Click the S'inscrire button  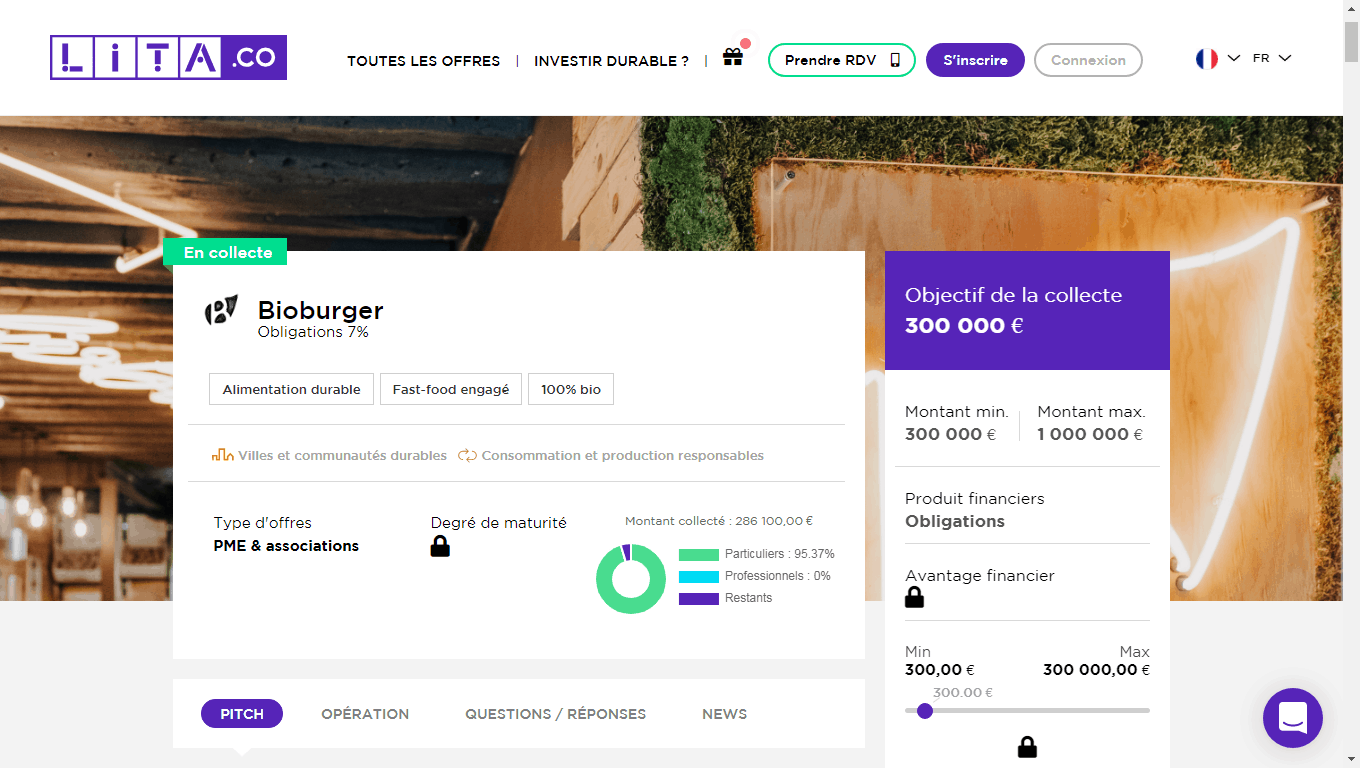click(975, 60)
